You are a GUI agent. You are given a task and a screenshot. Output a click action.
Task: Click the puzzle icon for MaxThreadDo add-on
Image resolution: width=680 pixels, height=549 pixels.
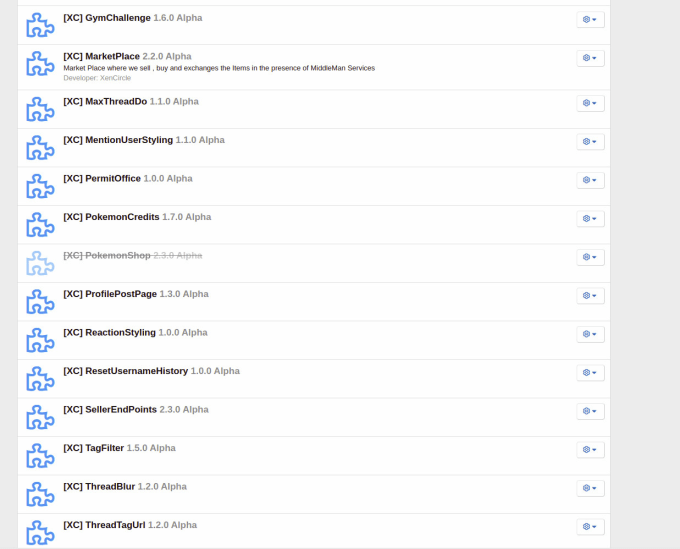(40, 109)
